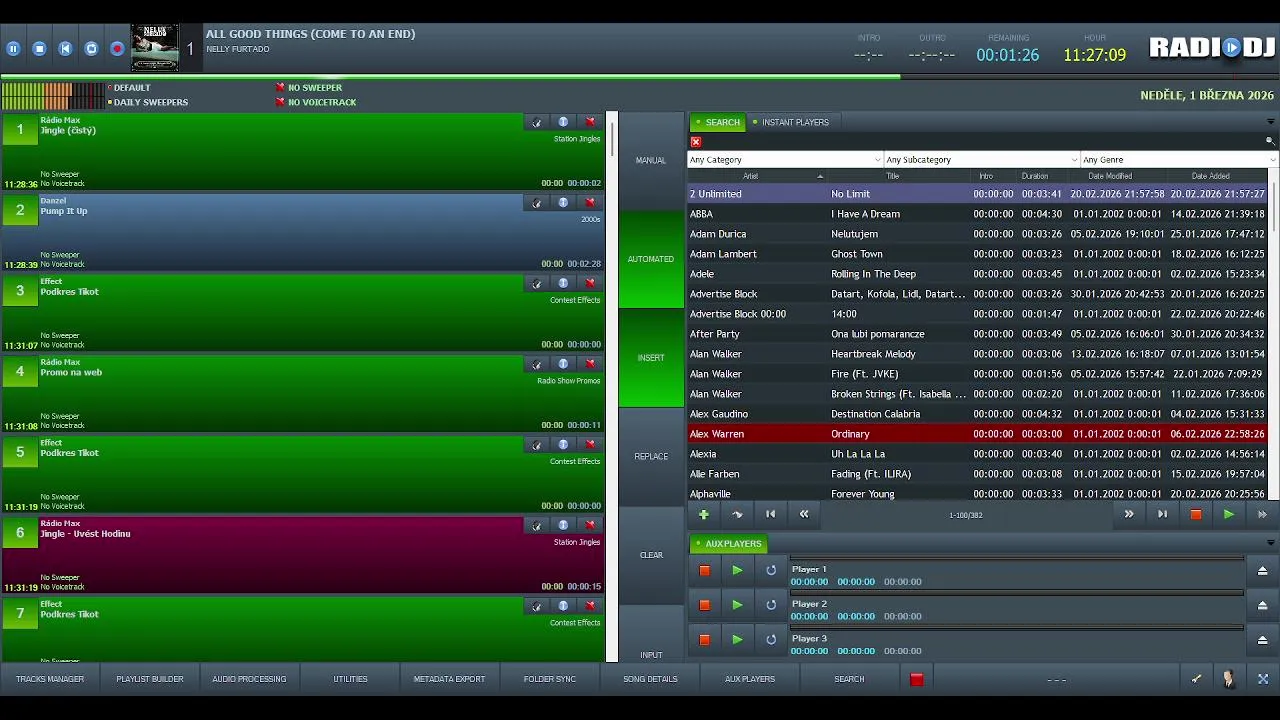Select the Daily Sweepers option
Screen dimensions: 1280x720
pyautogui.click(x=148, y=102)
